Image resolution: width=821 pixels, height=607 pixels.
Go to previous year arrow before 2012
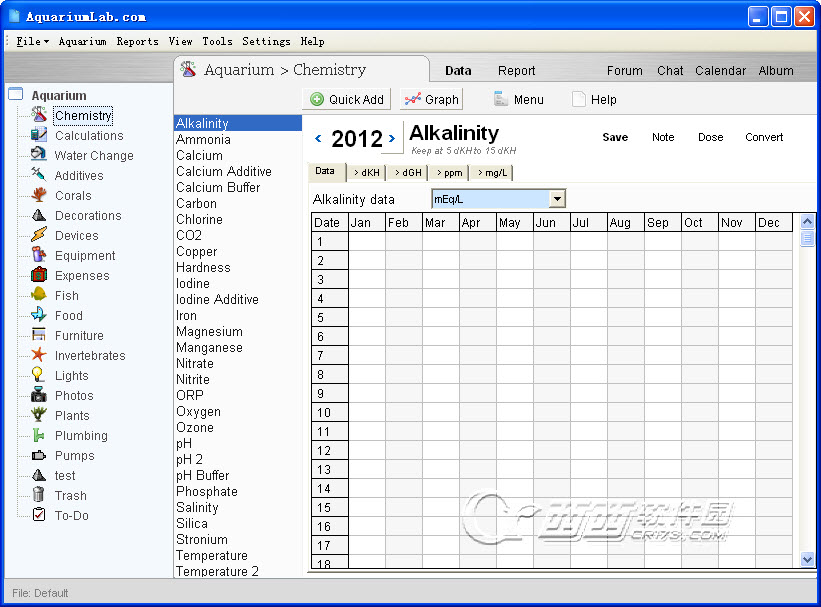(319, 138)
